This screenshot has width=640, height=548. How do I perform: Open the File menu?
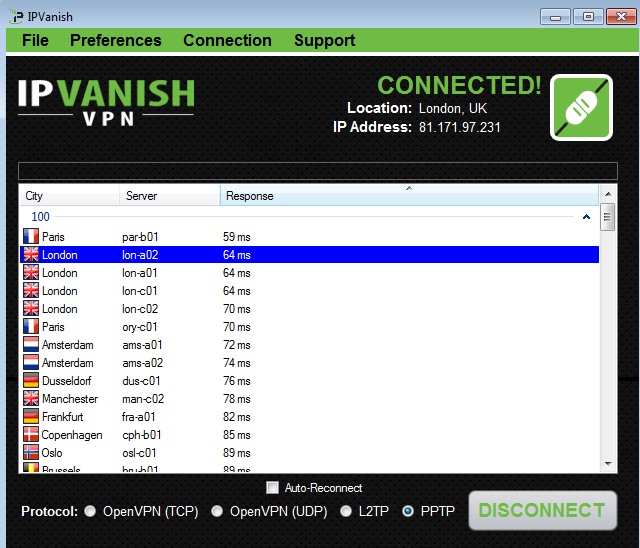[x=35, y=40]
